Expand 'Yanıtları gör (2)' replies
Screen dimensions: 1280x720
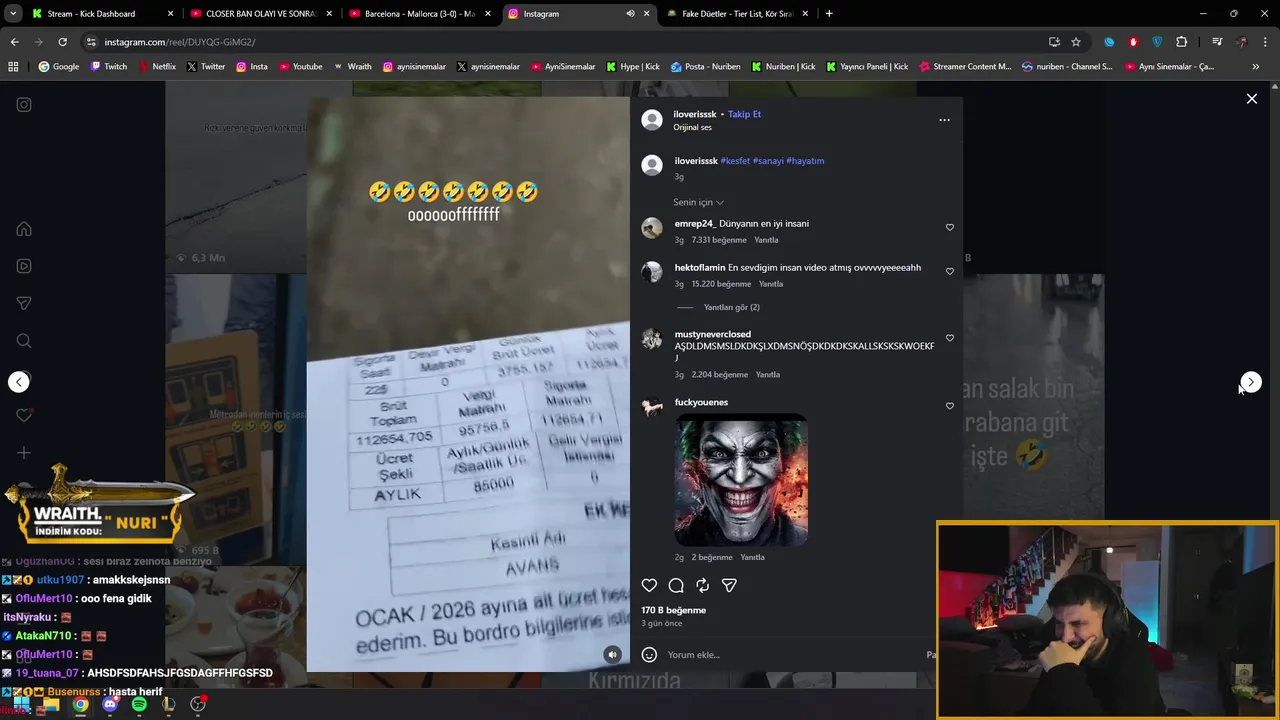(731, 308)
